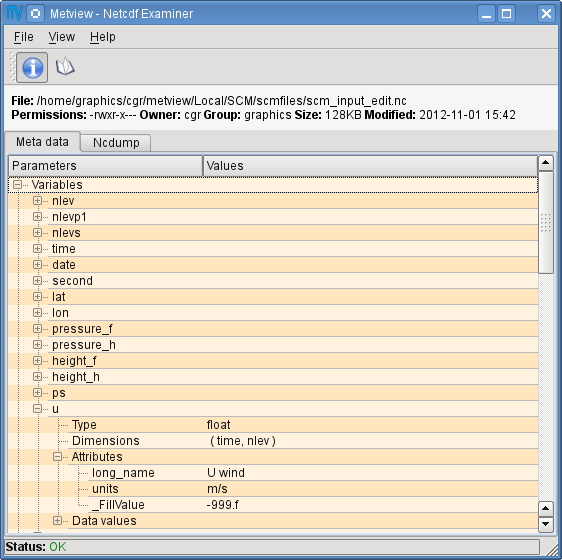Maximize the Netcdf Examiner window
Image resolution: width=562 pixels, height=560 pixels.
click(x=506, y=14)
